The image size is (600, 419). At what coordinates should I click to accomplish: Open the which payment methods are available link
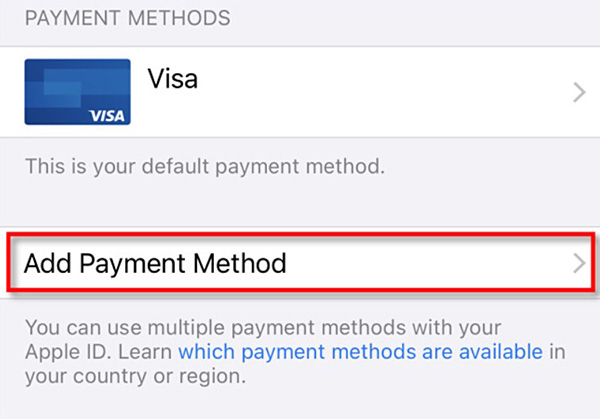pos(360,351)
